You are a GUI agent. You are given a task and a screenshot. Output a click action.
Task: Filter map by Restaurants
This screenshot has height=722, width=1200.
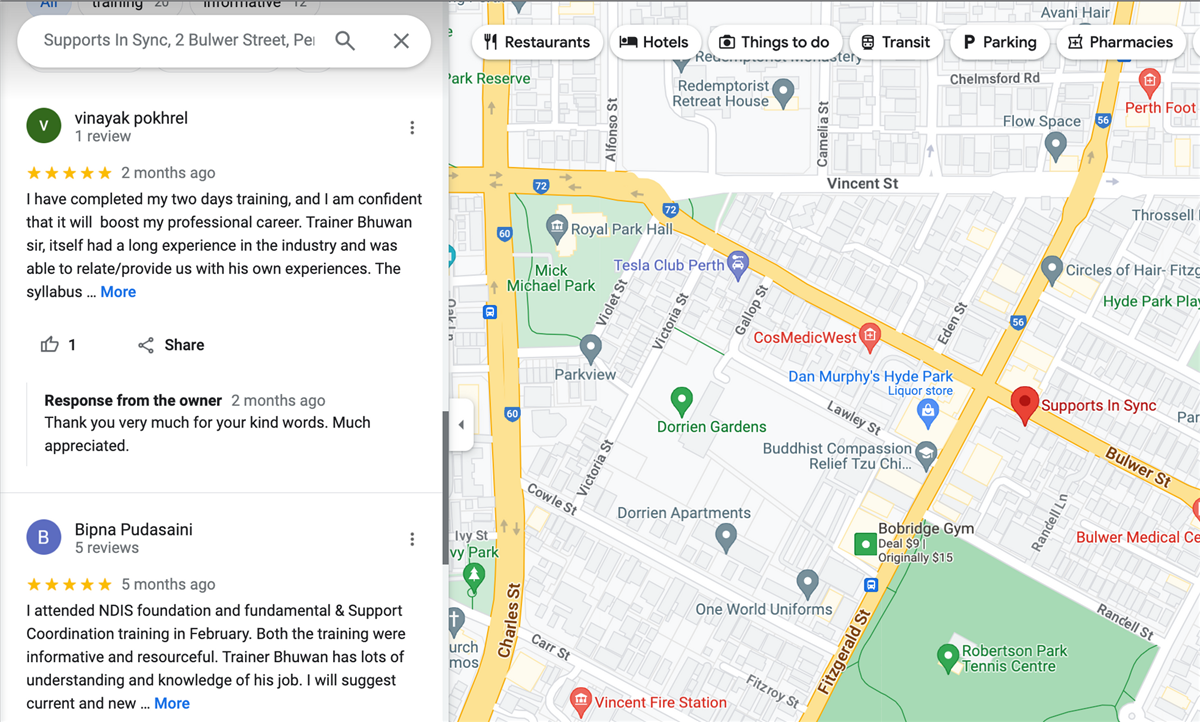coord(537,42)
